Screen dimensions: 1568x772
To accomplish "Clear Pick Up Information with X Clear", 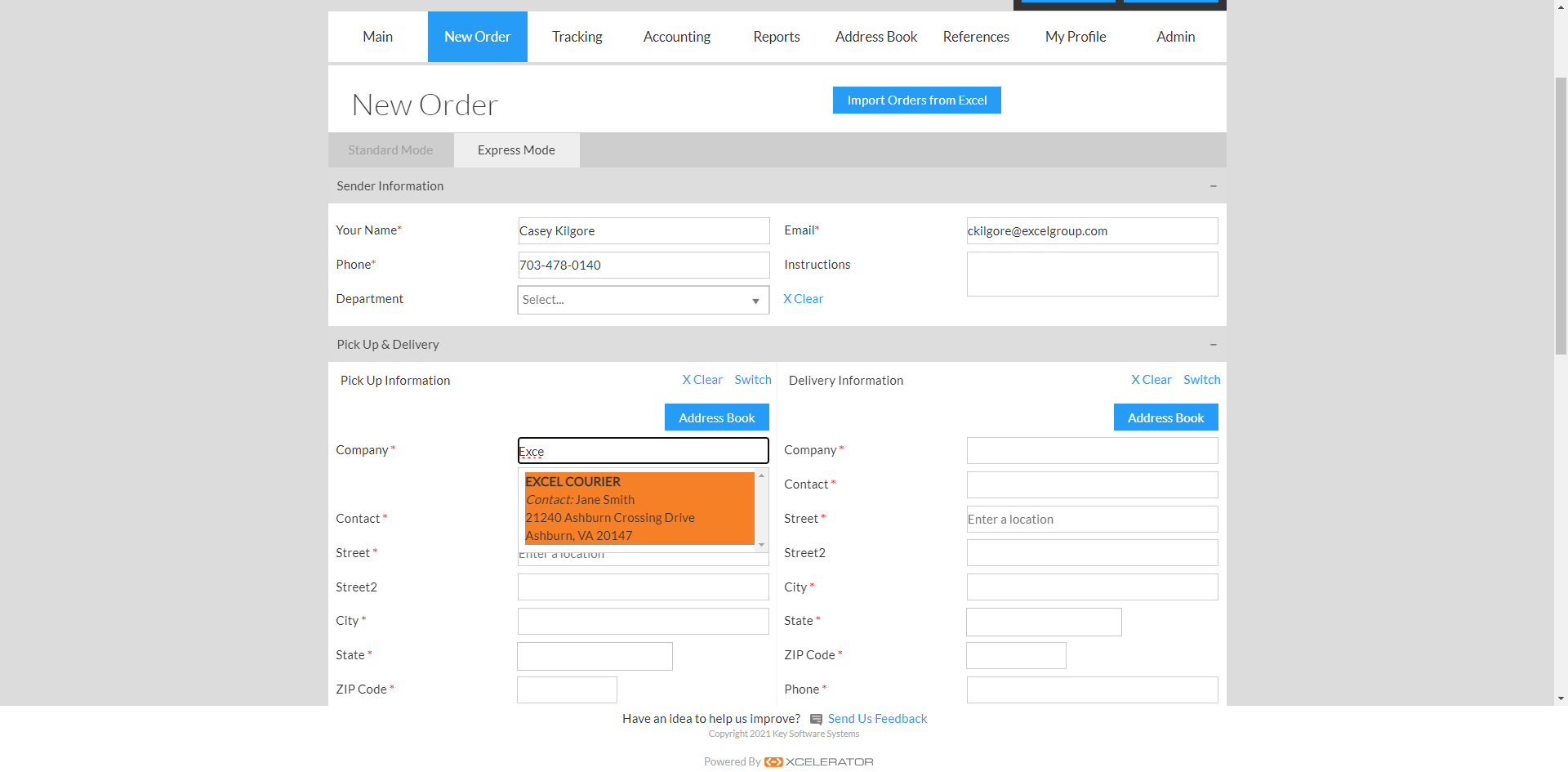I will point(702,380).
